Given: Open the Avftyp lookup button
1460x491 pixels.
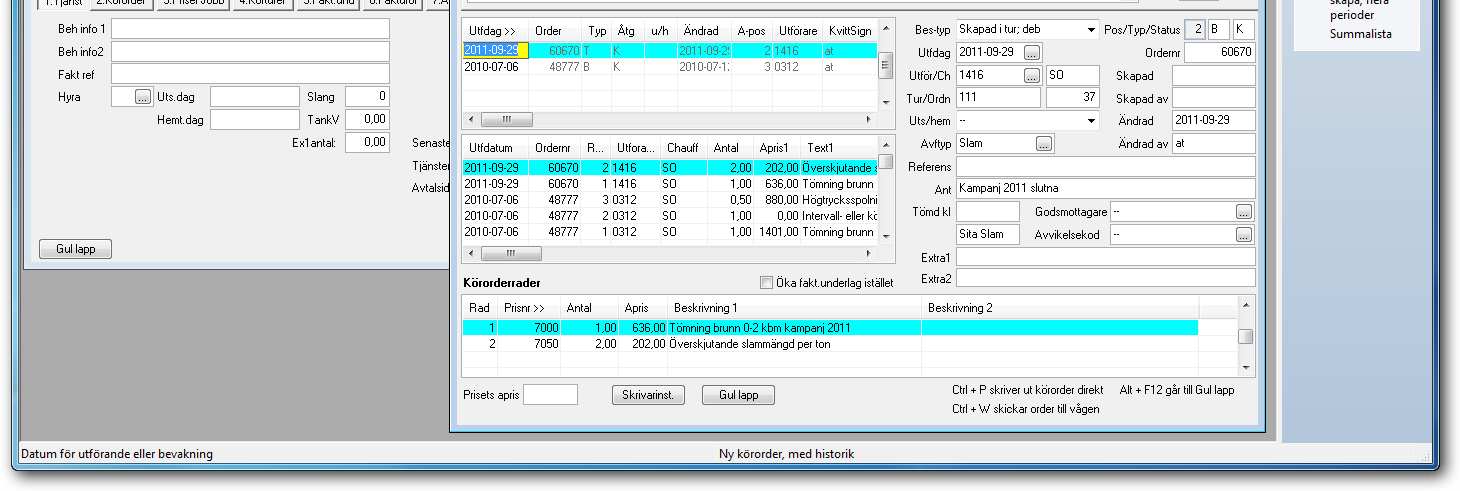Looking at the screenshot, I should pyautogui.click(x=1044, y=143).
